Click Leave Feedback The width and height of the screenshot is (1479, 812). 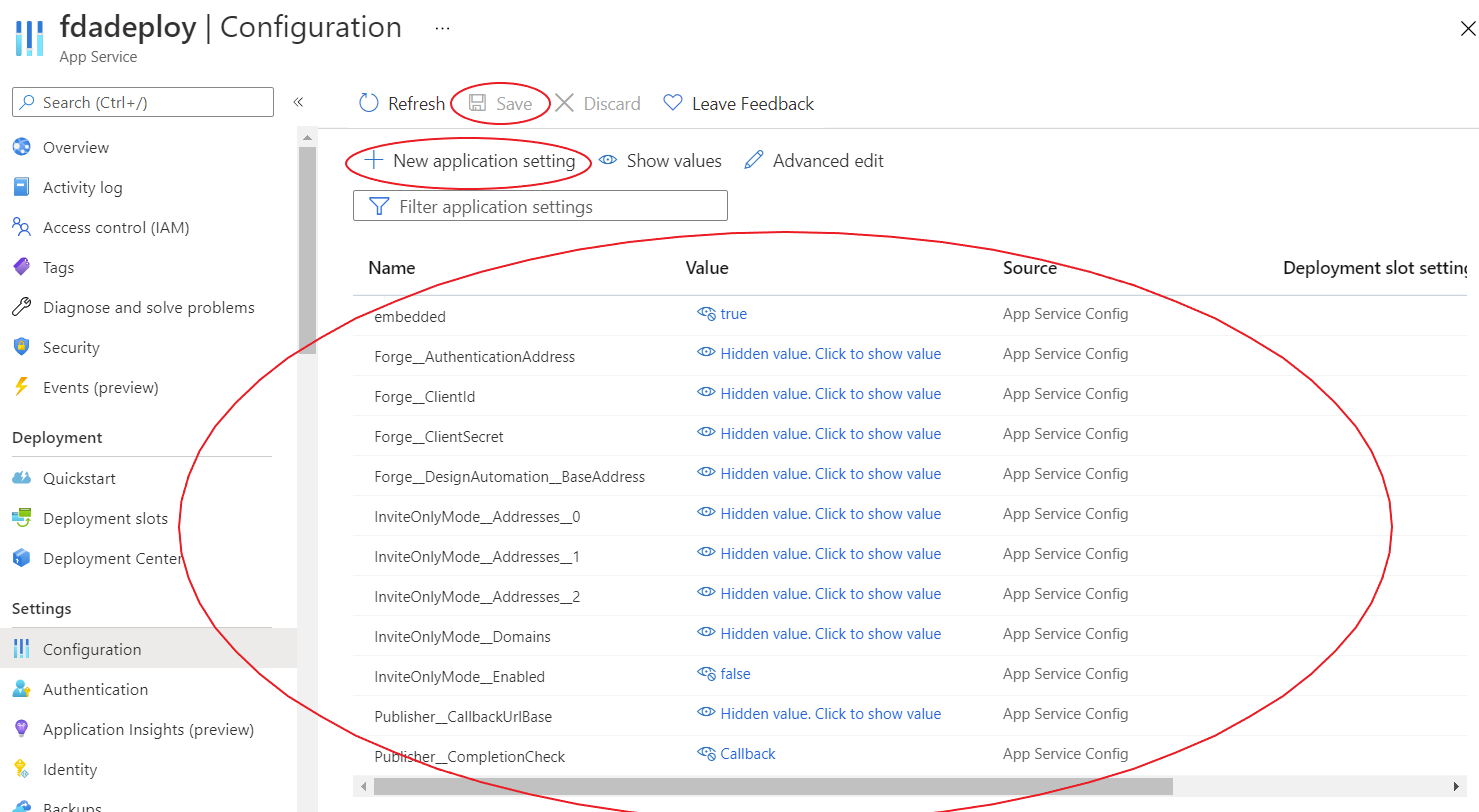(x=739, y=103)
